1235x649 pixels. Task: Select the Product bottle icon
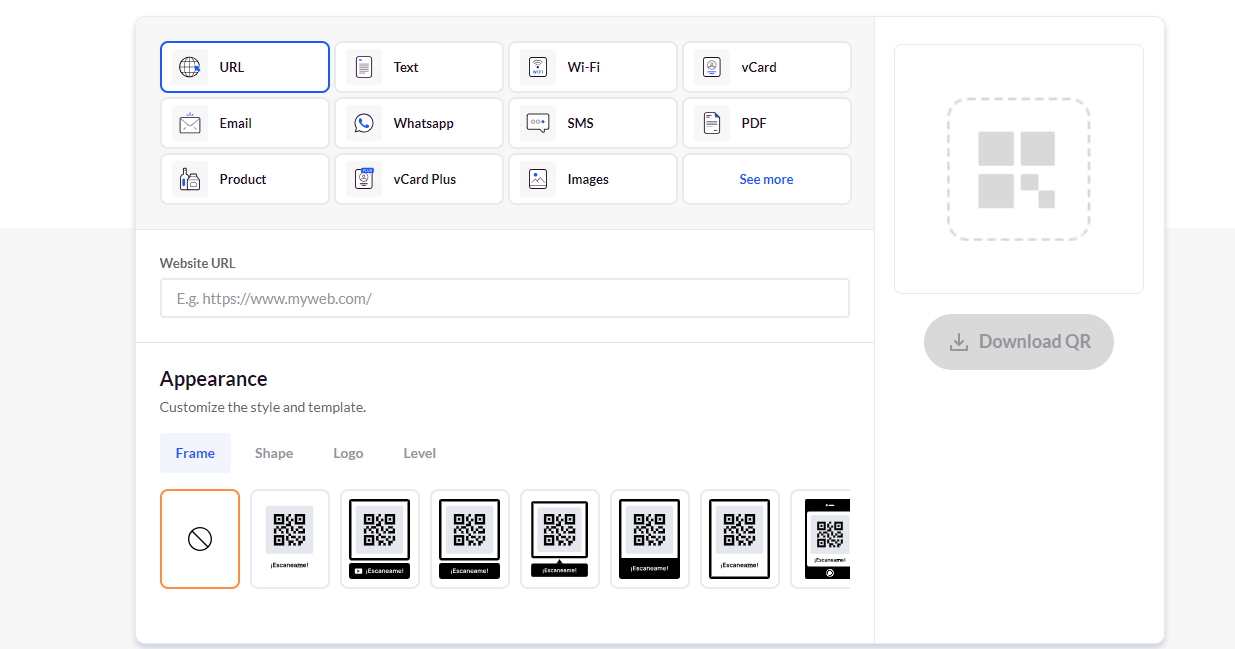click(x=190, y=179)
